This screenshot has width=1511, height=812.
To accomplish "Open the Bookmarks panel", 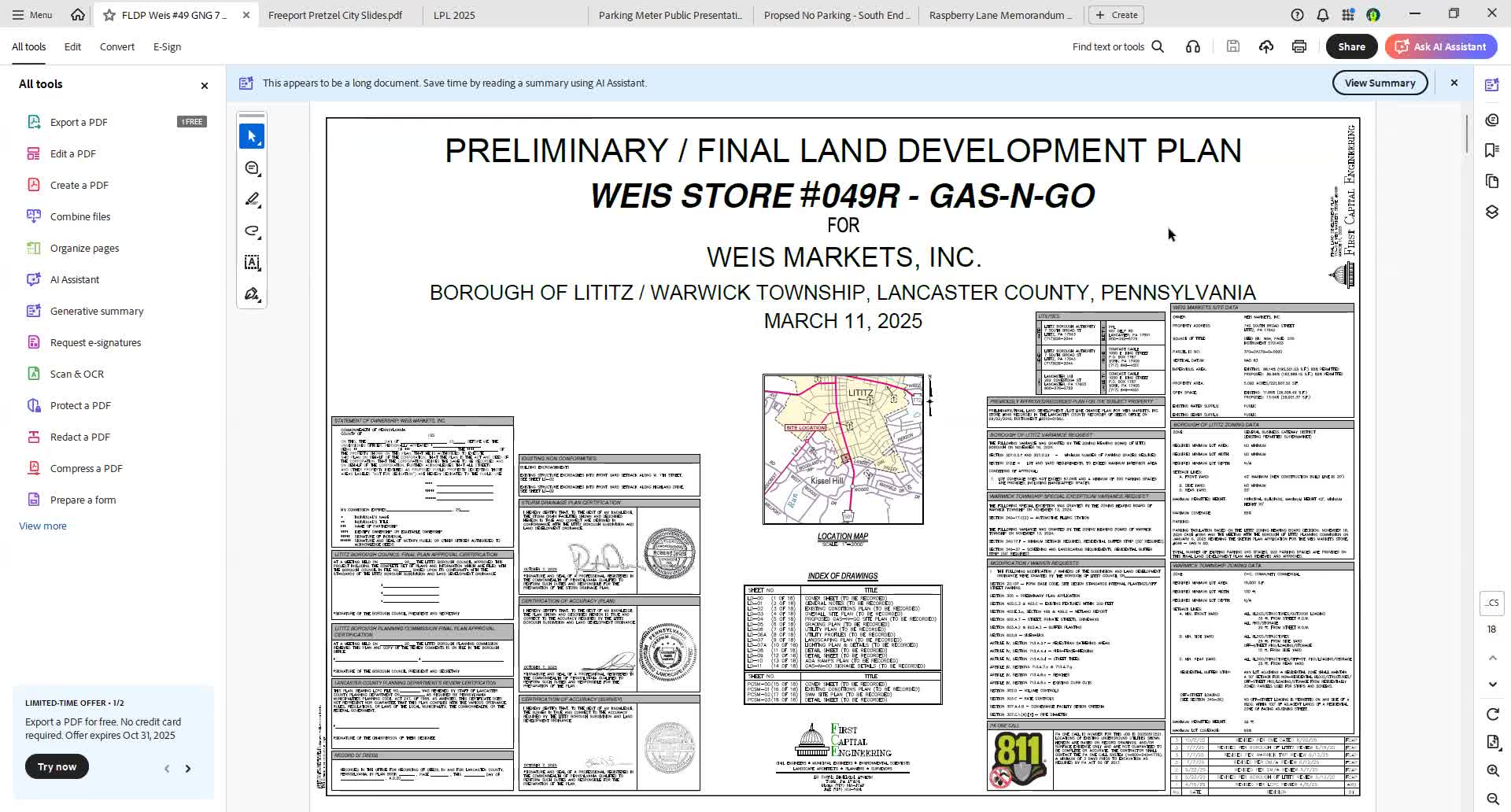I will click(x=1491, y=150).
